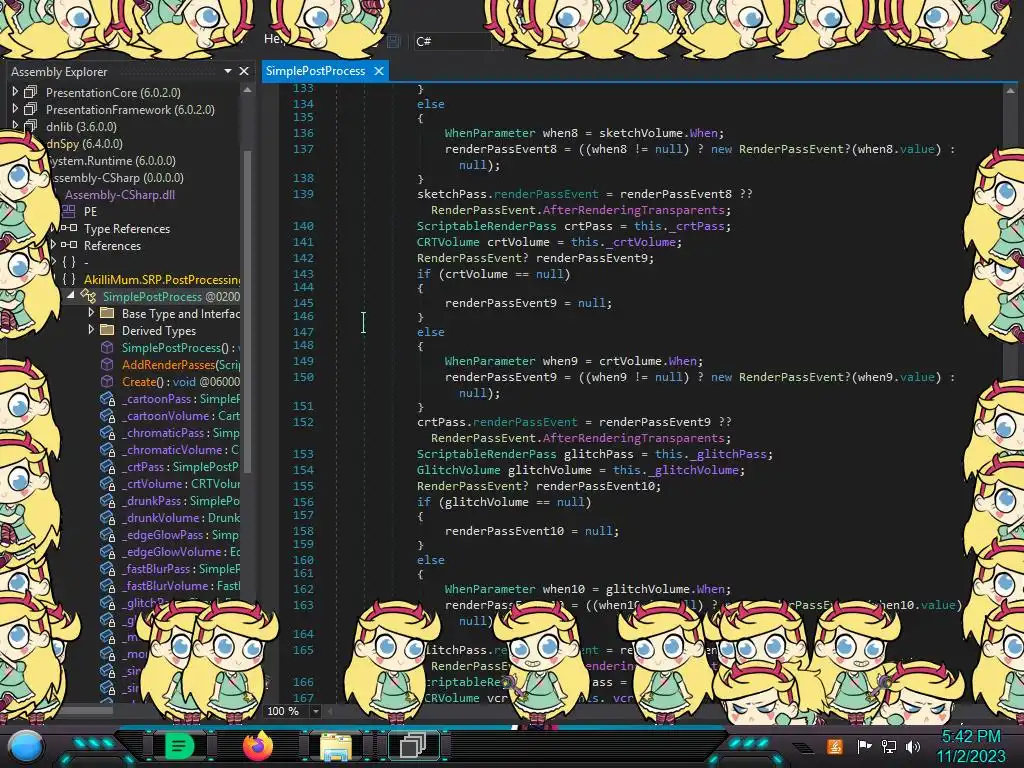This screenshot has height=768, width=1024.
Task: Click the Start orb button
Action: (x=26, y=747)
